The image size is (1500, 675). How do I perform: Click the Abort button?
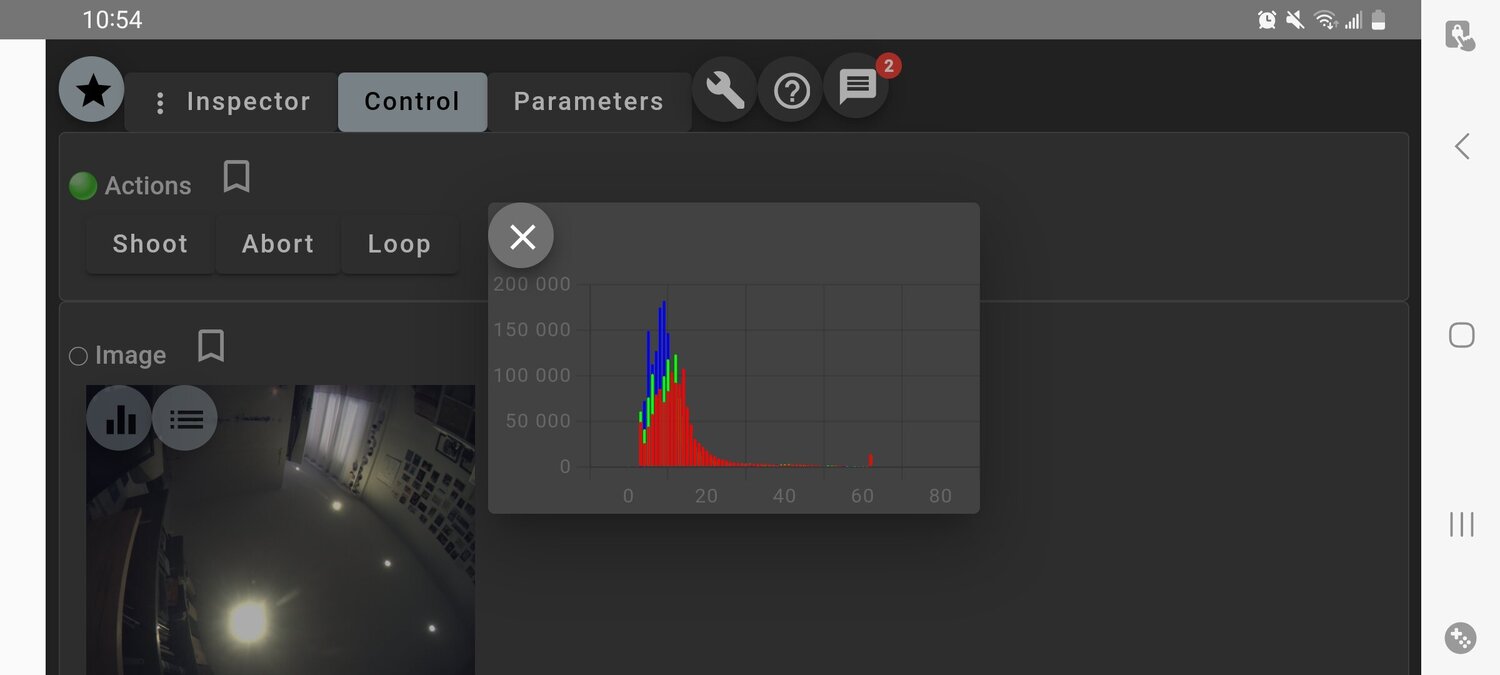278,244
